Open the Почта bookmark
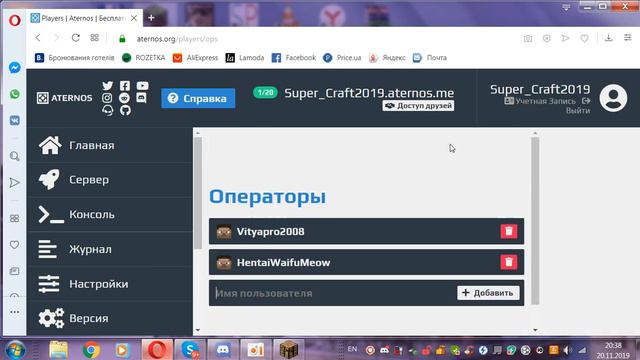Image resolution: width=640 pixels, height=360 pixels. click(x=429, y=58)
